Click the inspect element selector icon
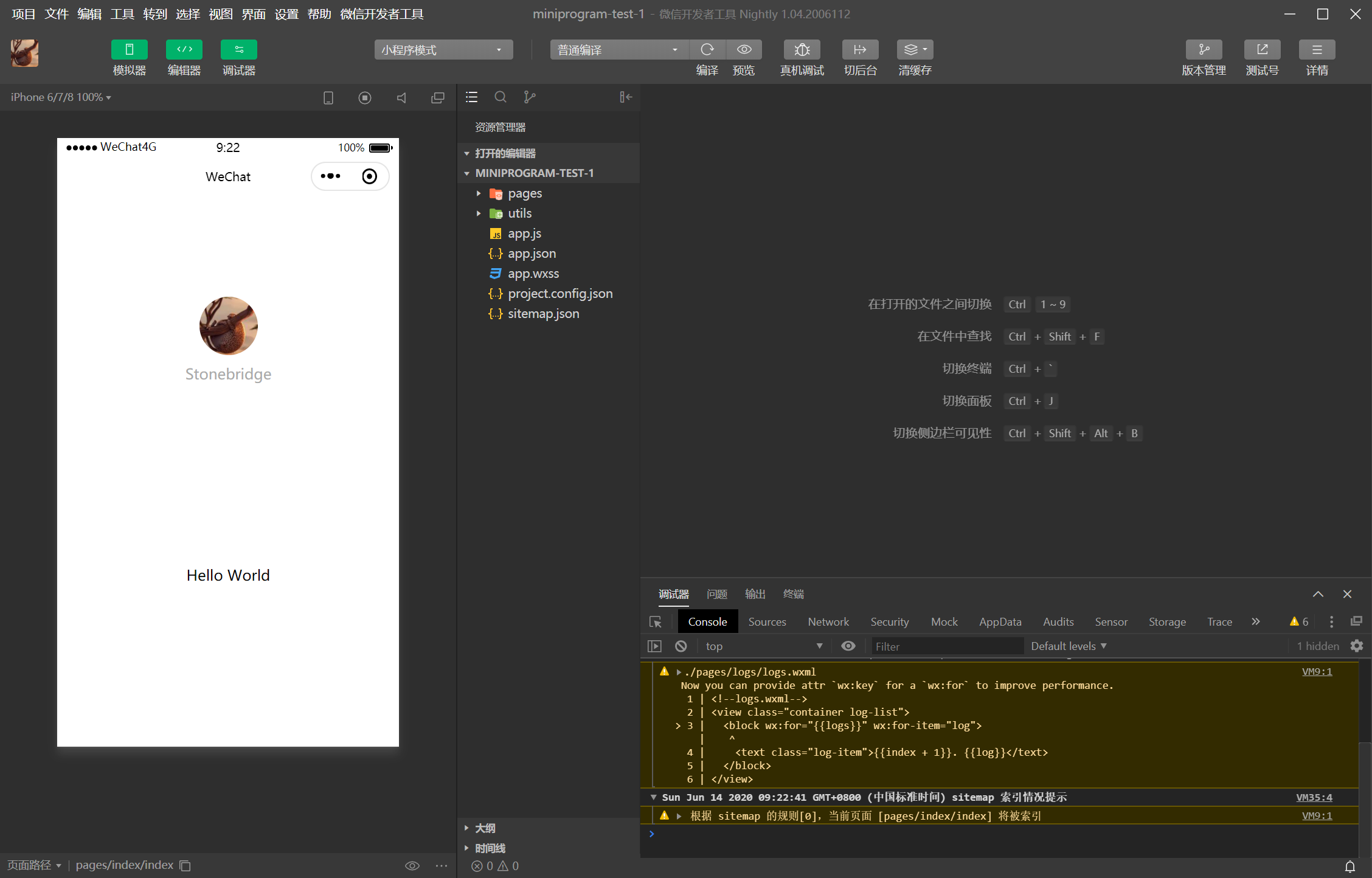1372x878 pixels. coord(656,621)
